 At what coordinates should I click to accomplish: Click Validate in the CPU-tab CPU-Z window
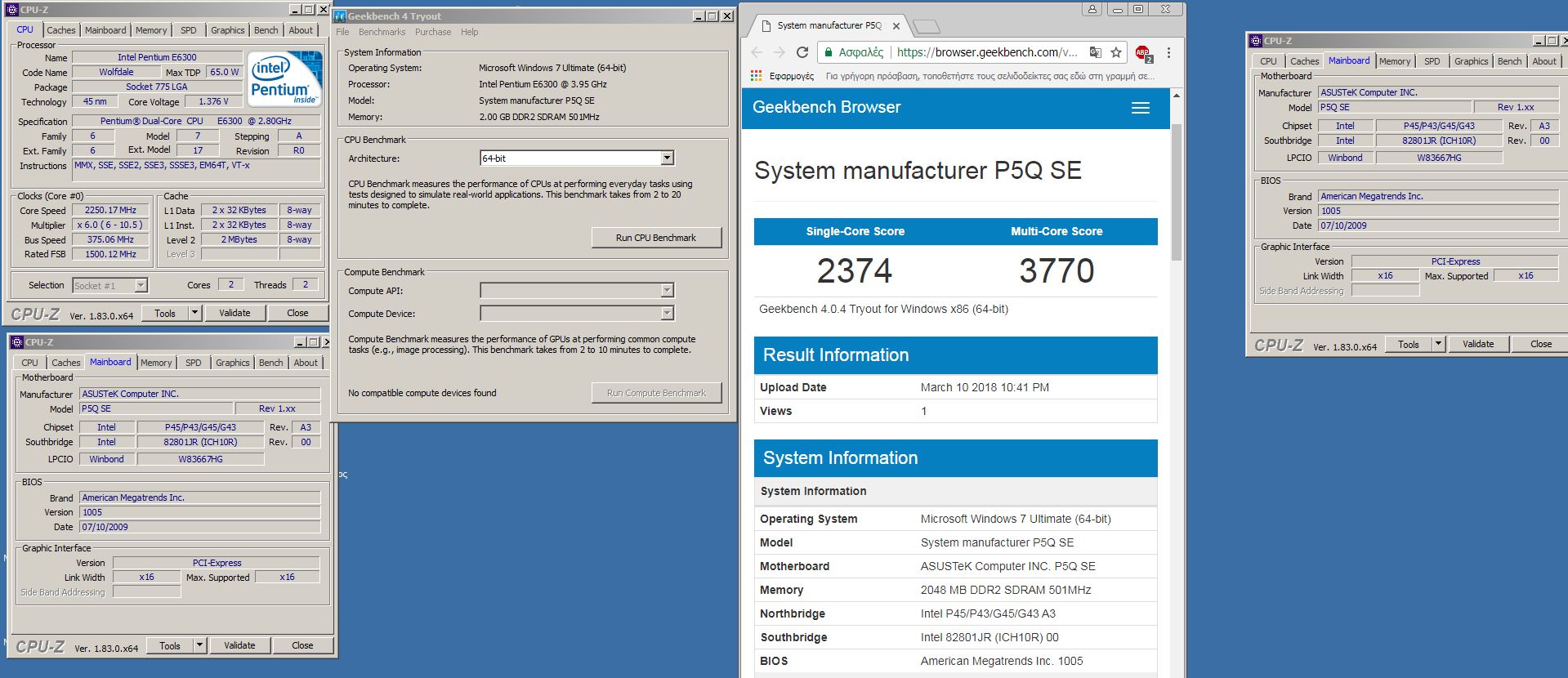pyautogui.click(x=235, y=313)
